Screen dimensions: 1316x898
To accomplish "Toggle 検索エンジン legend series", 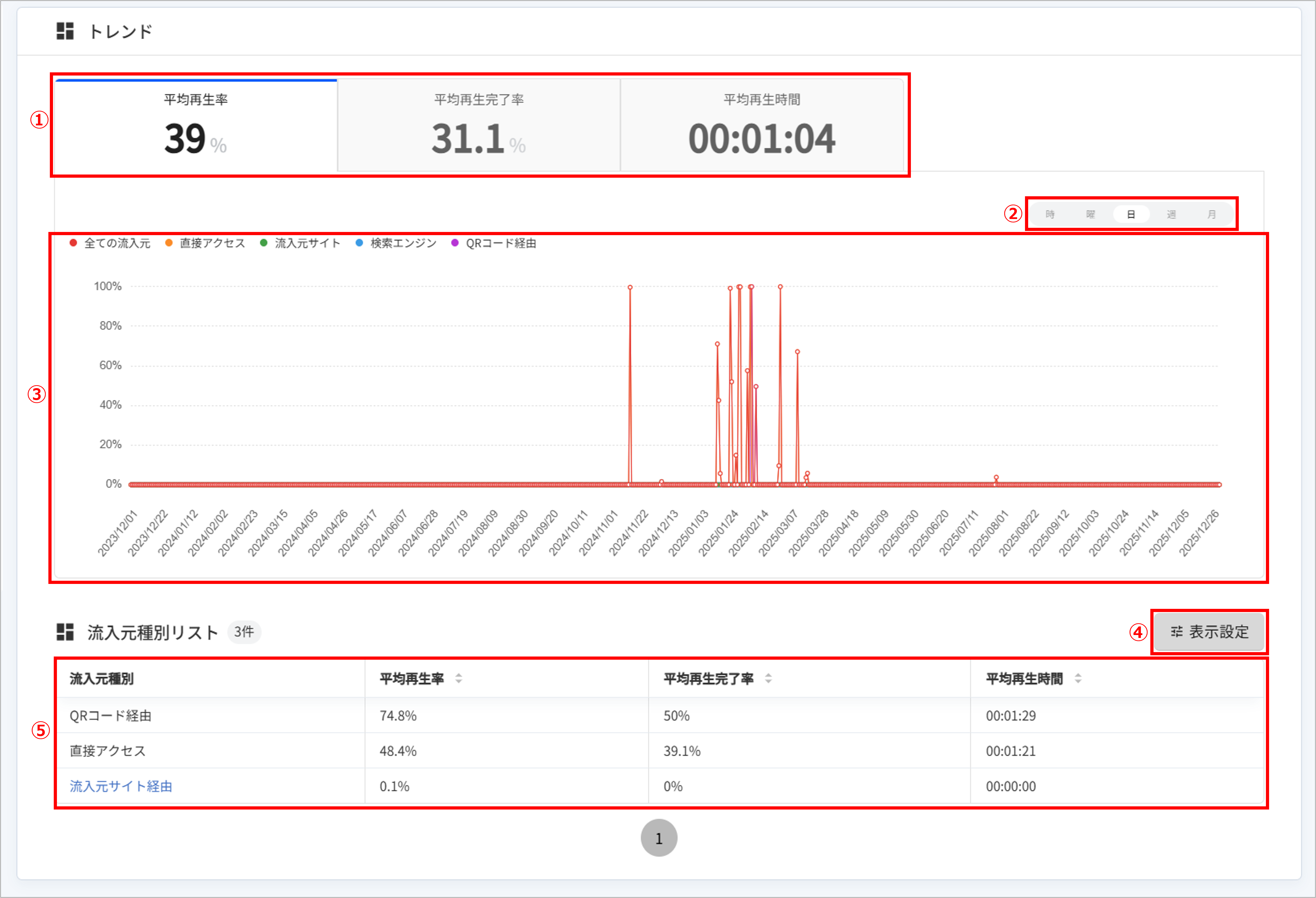I will (x=396, y=243).
